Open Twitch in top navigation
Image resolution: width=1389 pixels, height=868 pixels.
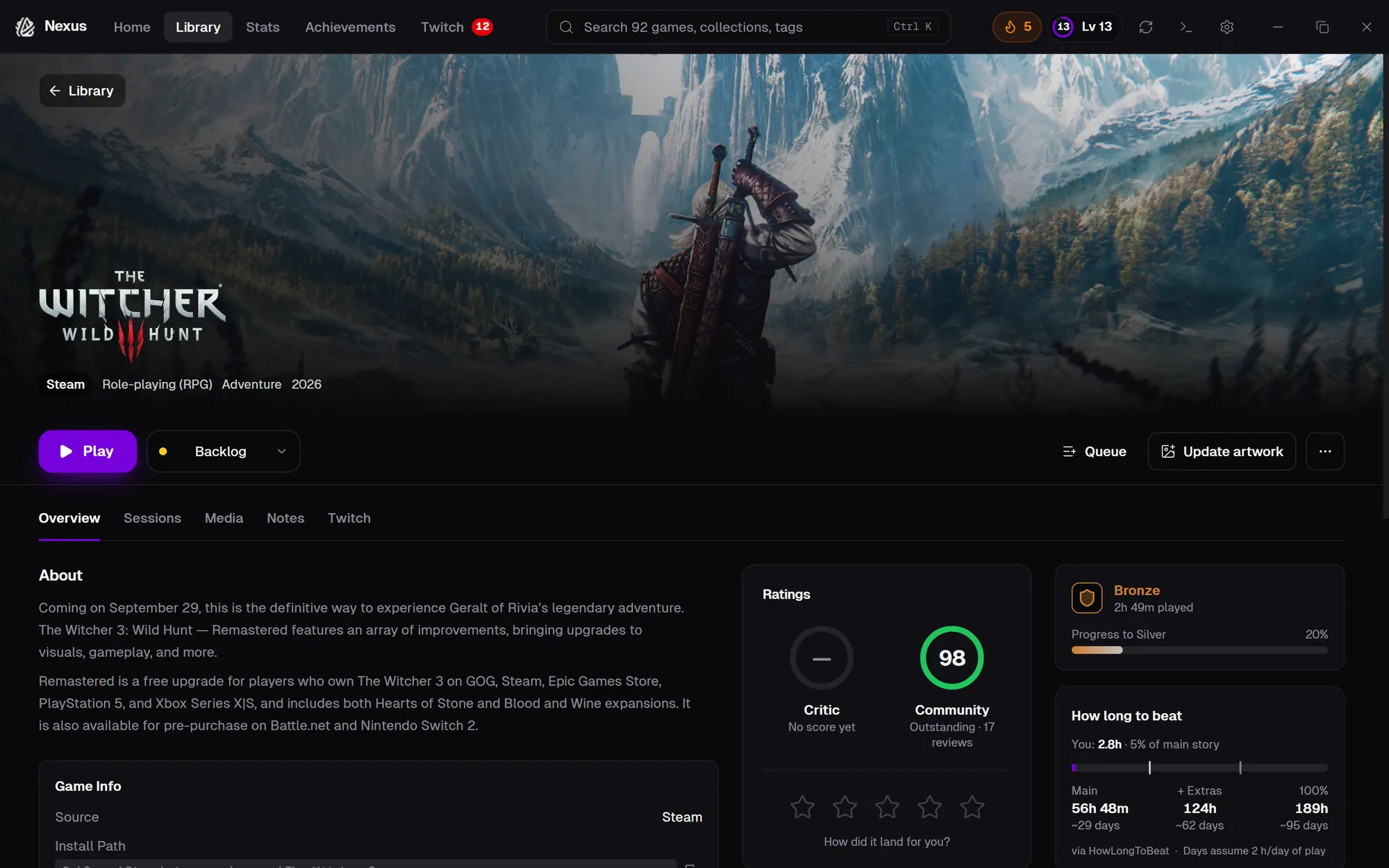click(442, 27)
